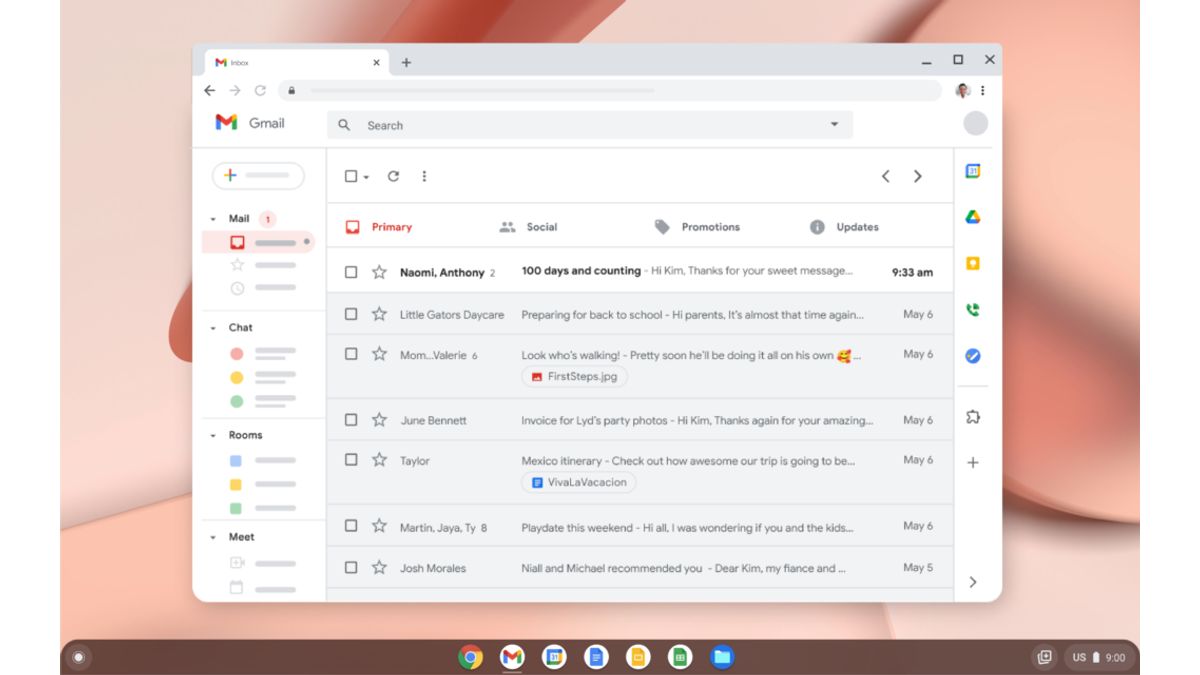1200x675 pixels.
Task: Click the New meeting video icon under Meet
Action: coord(237,563)
